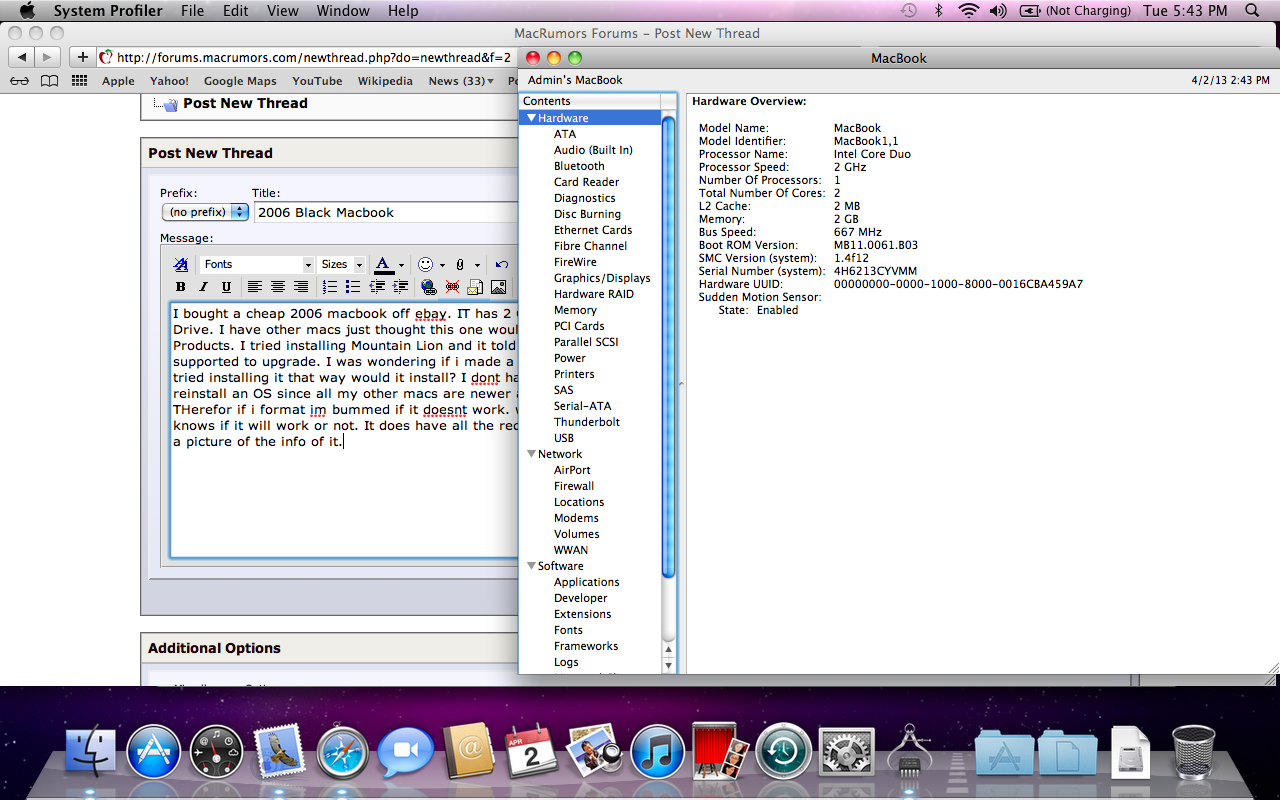The height and width of the screenshot is (800, 1280).
Task: Align message text right
Action: pyautogui.click(x=301, y=287)
